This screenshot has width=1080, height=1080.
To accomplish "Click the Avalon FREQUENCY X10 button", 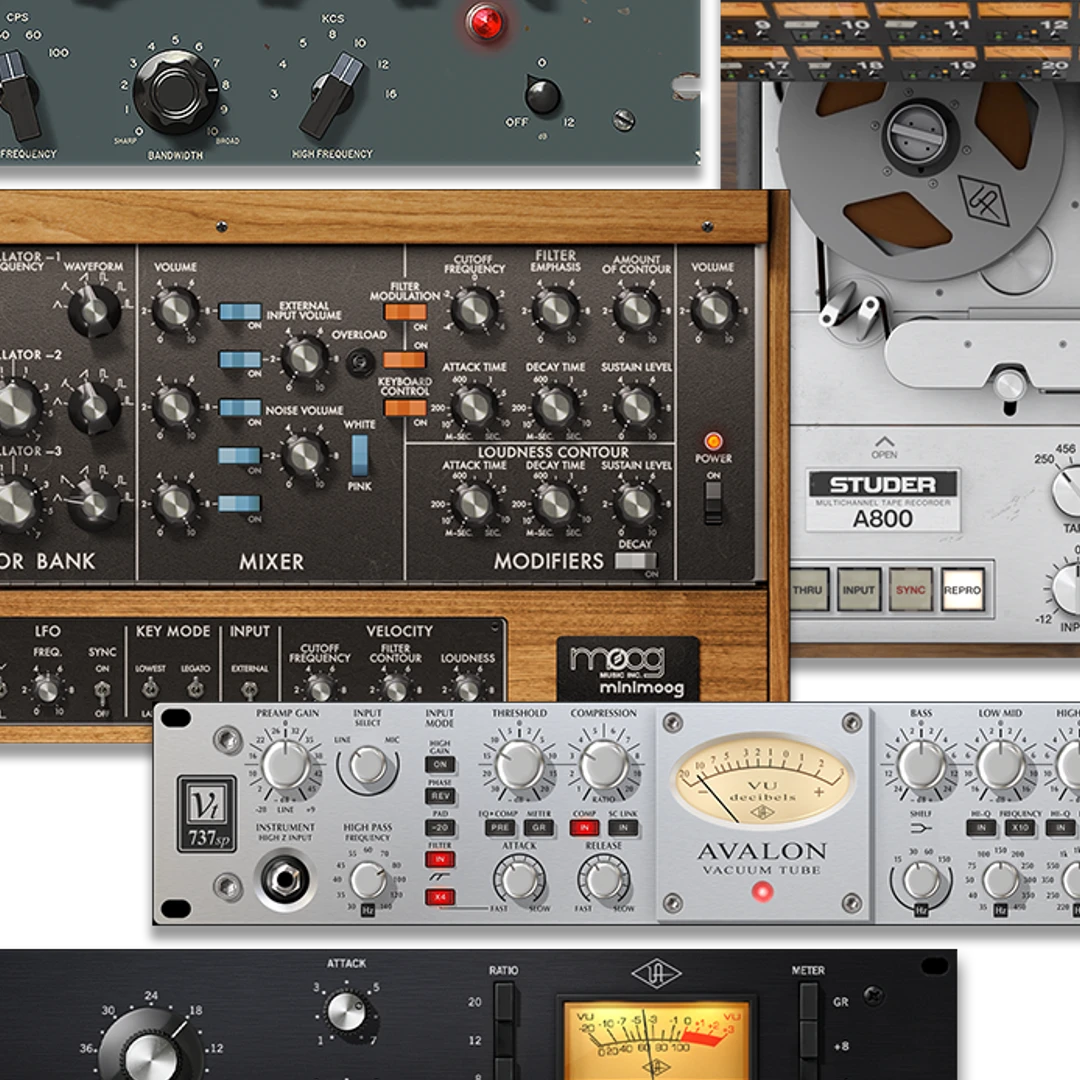I will click(x=1020, y=828).
